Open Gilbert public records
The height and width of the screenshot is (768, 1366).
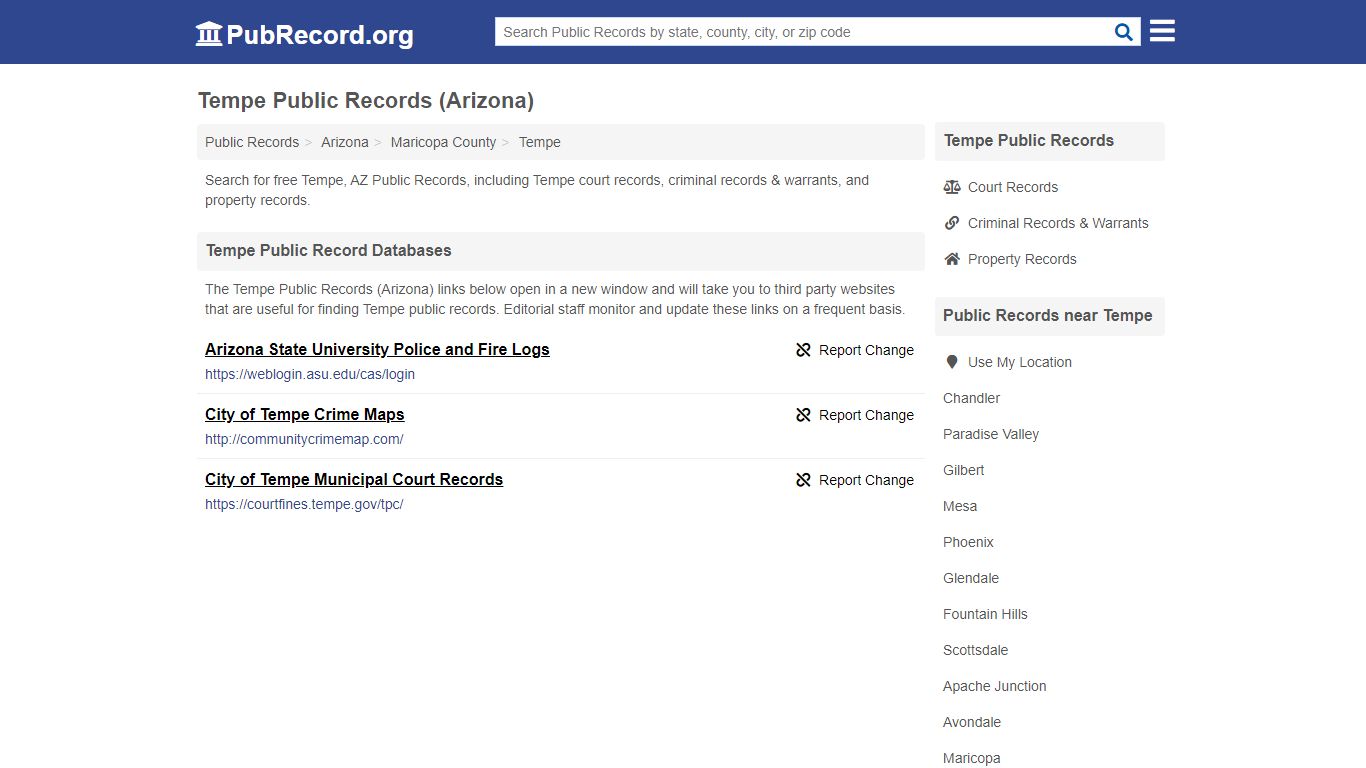click(963, 470)
